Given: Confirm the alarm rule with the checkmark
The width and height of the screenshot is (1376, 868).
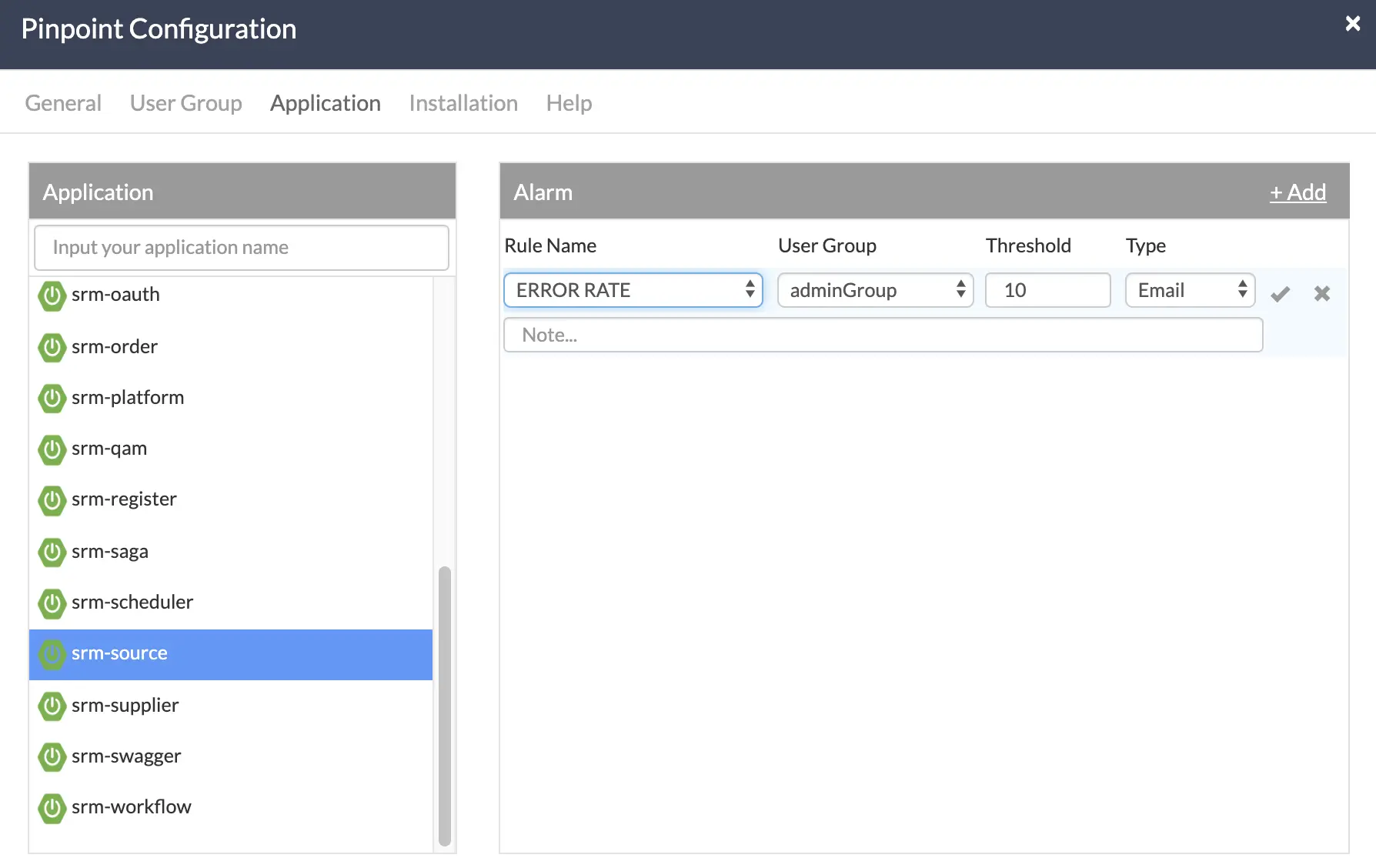Looking at the screenshot, I should pos(1281,294).
